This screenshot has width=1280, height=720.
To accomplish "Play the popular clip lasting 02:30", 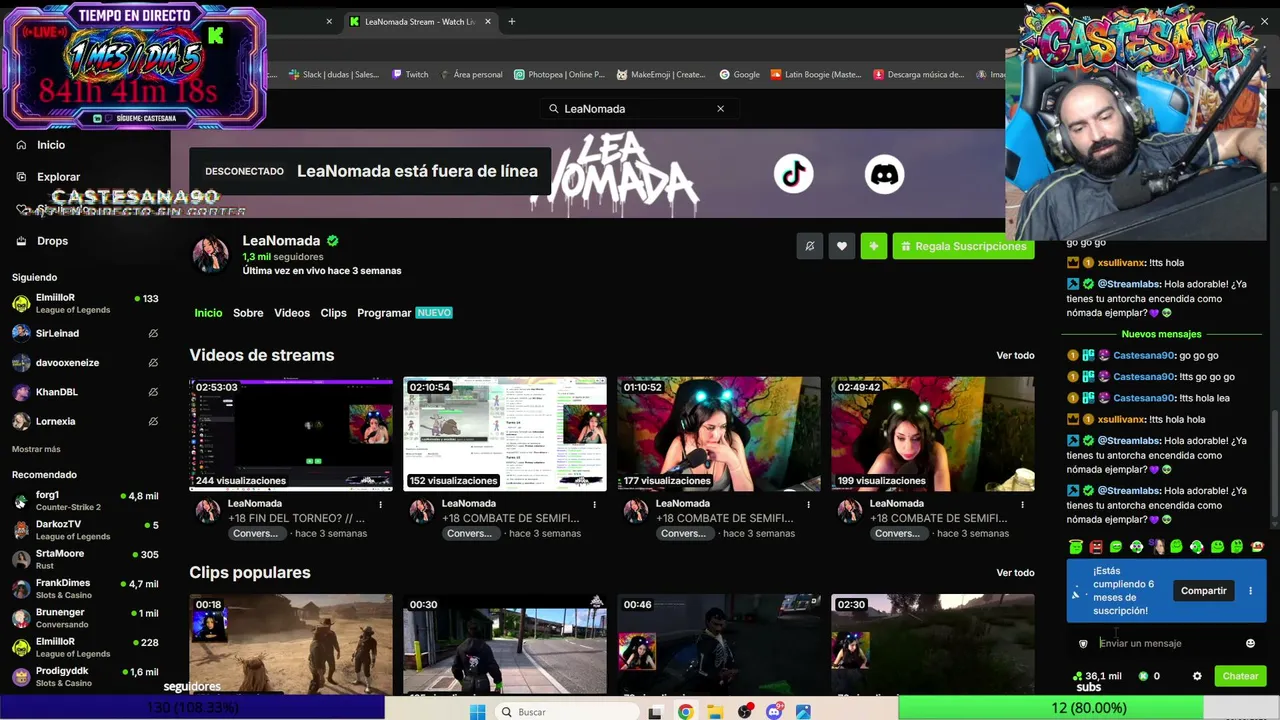I will 933,644.
